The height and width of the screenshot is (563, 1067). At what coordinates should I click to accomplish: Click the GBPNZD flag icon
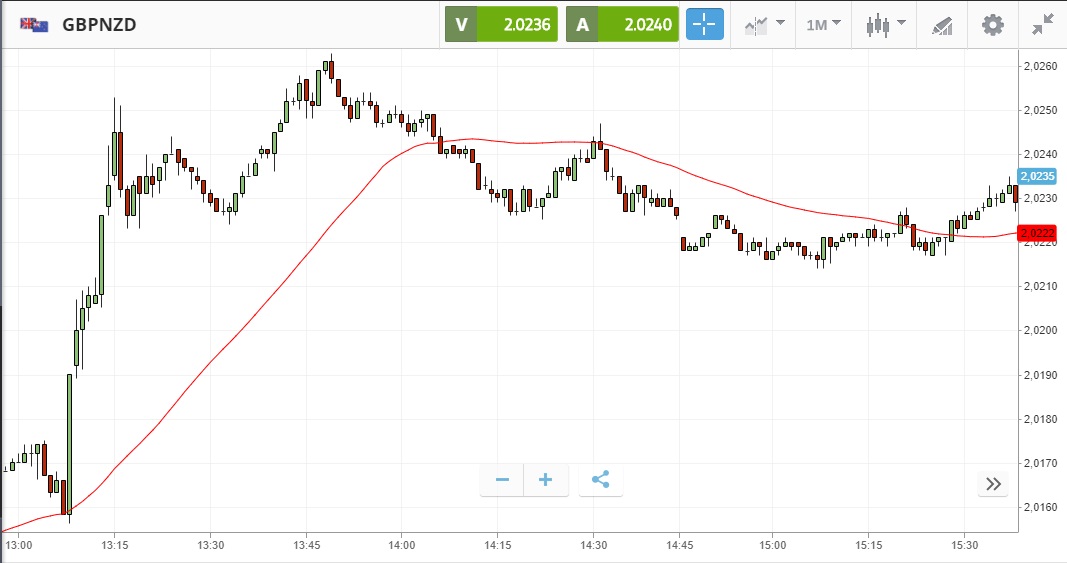point(35,25)
